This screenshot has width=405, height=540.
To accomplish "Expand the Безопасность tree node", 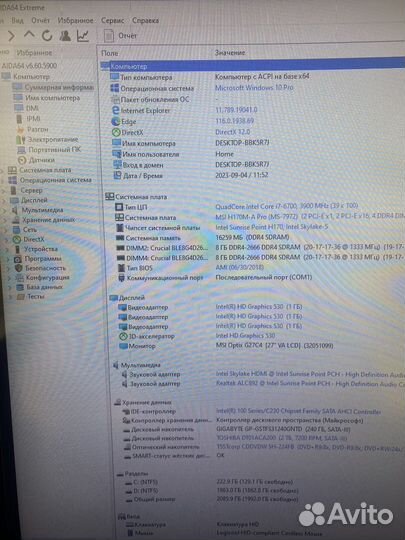I will (9, 268).
